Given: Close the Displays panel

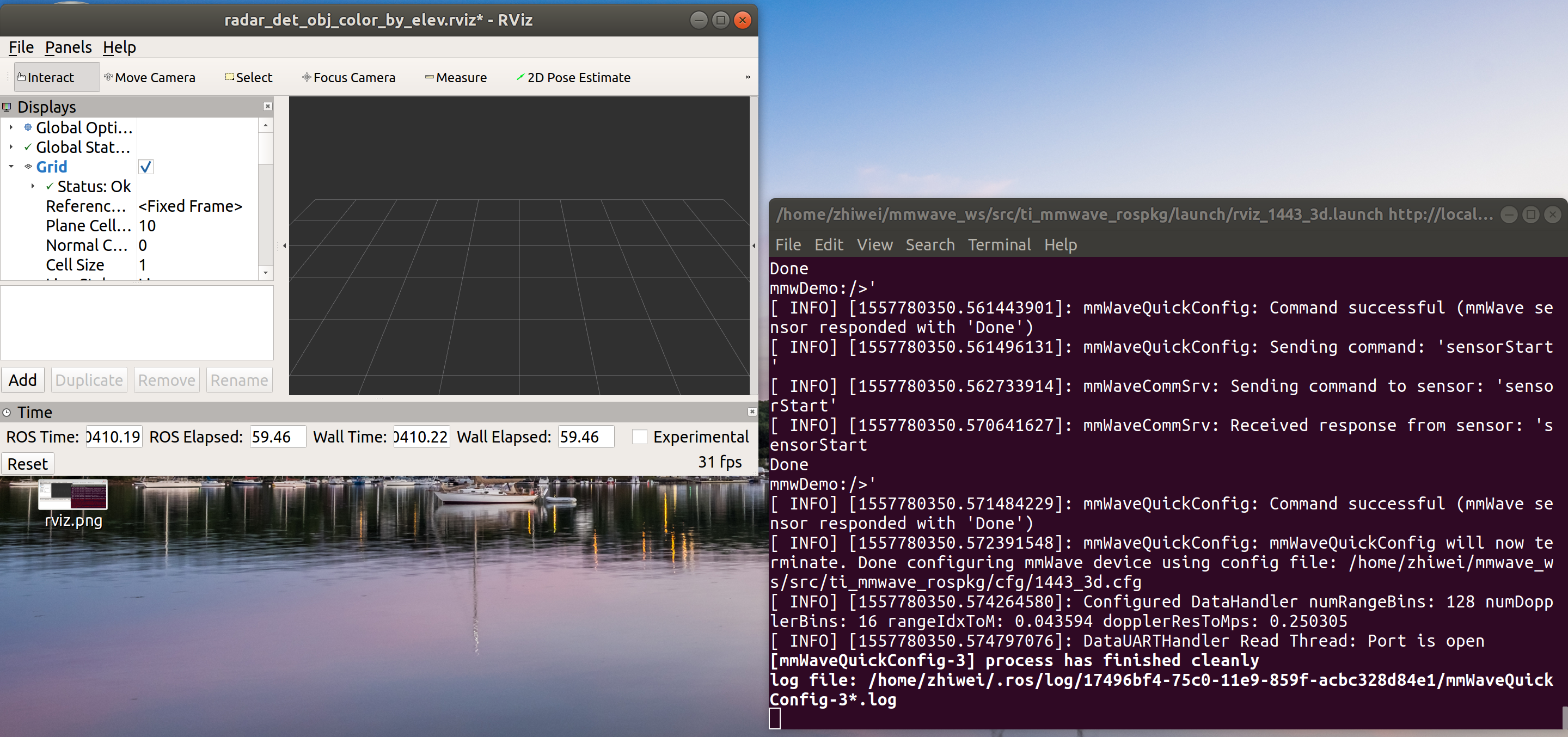Looking at the screenshot, I should pos(267,107).
